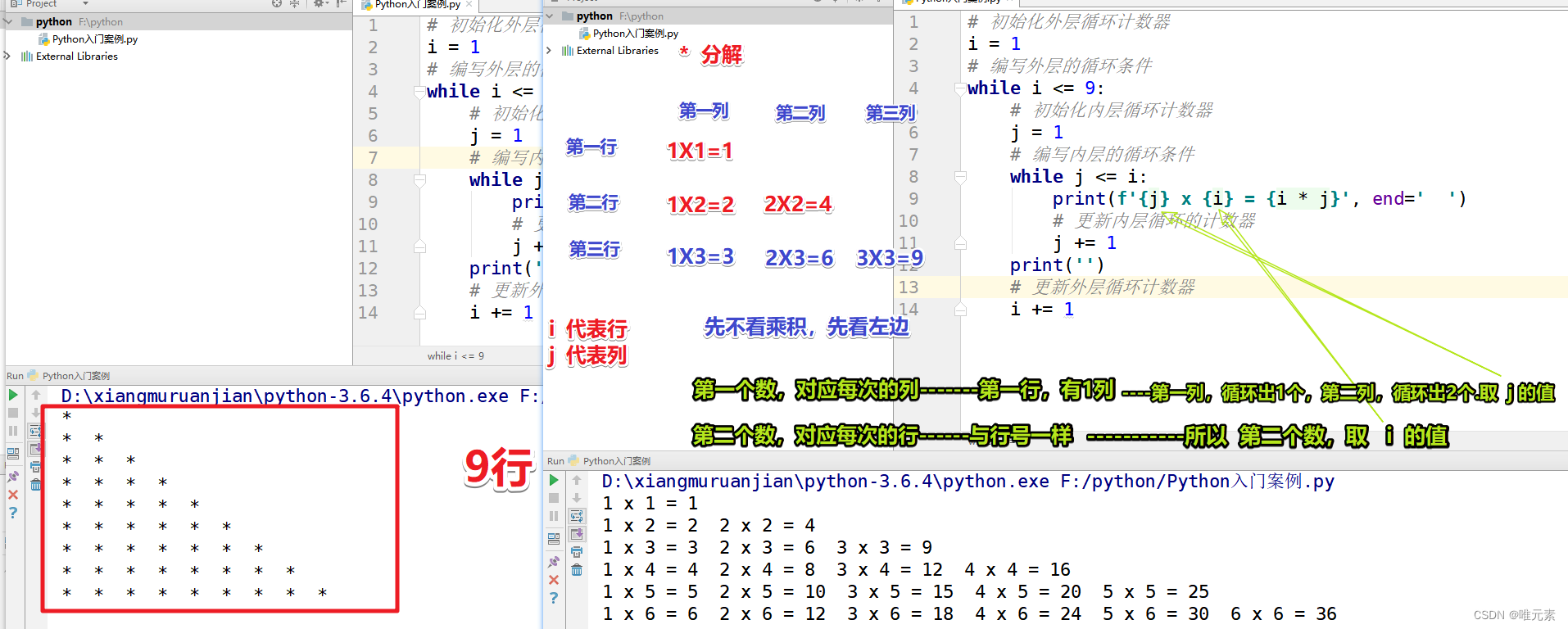The image size is (1568, 629).
Task: Pause output in the right Run panel
Action: pos(554,516)
